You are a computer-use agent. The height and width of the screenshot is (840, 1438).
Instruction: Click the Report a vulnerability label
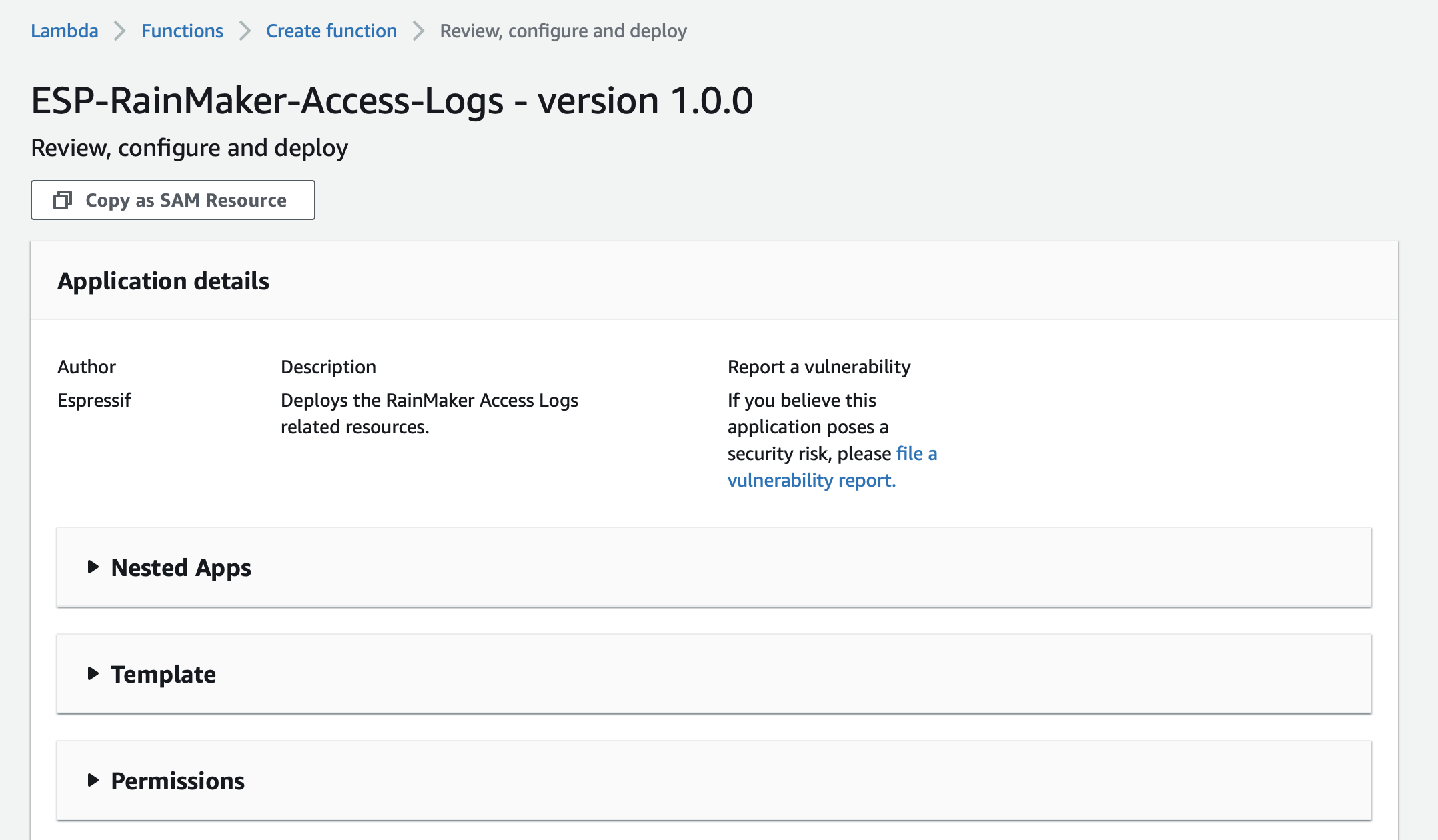pyautogui.click(x=819, y=367)
